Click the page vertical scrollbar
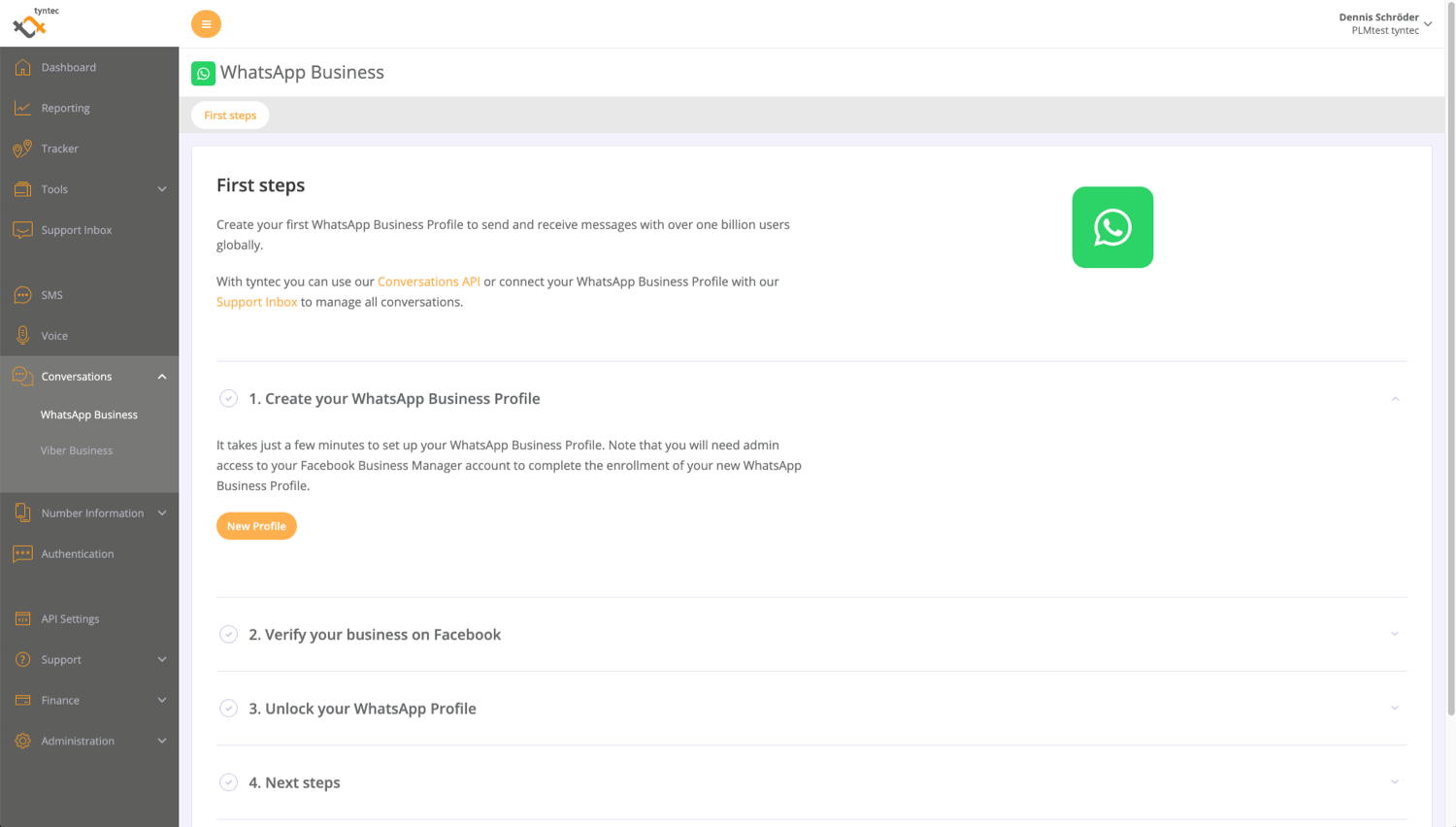Image resolution: width=1456 pixels, height=827 pixels. click(x=1450, y=359)
